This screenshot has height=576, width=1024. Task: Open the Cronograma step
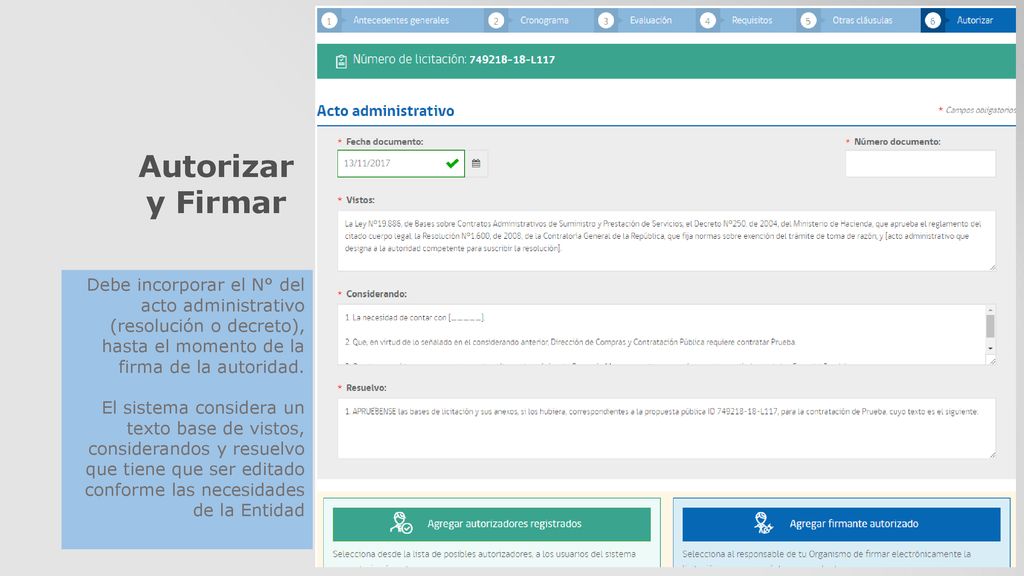(544, 20)
